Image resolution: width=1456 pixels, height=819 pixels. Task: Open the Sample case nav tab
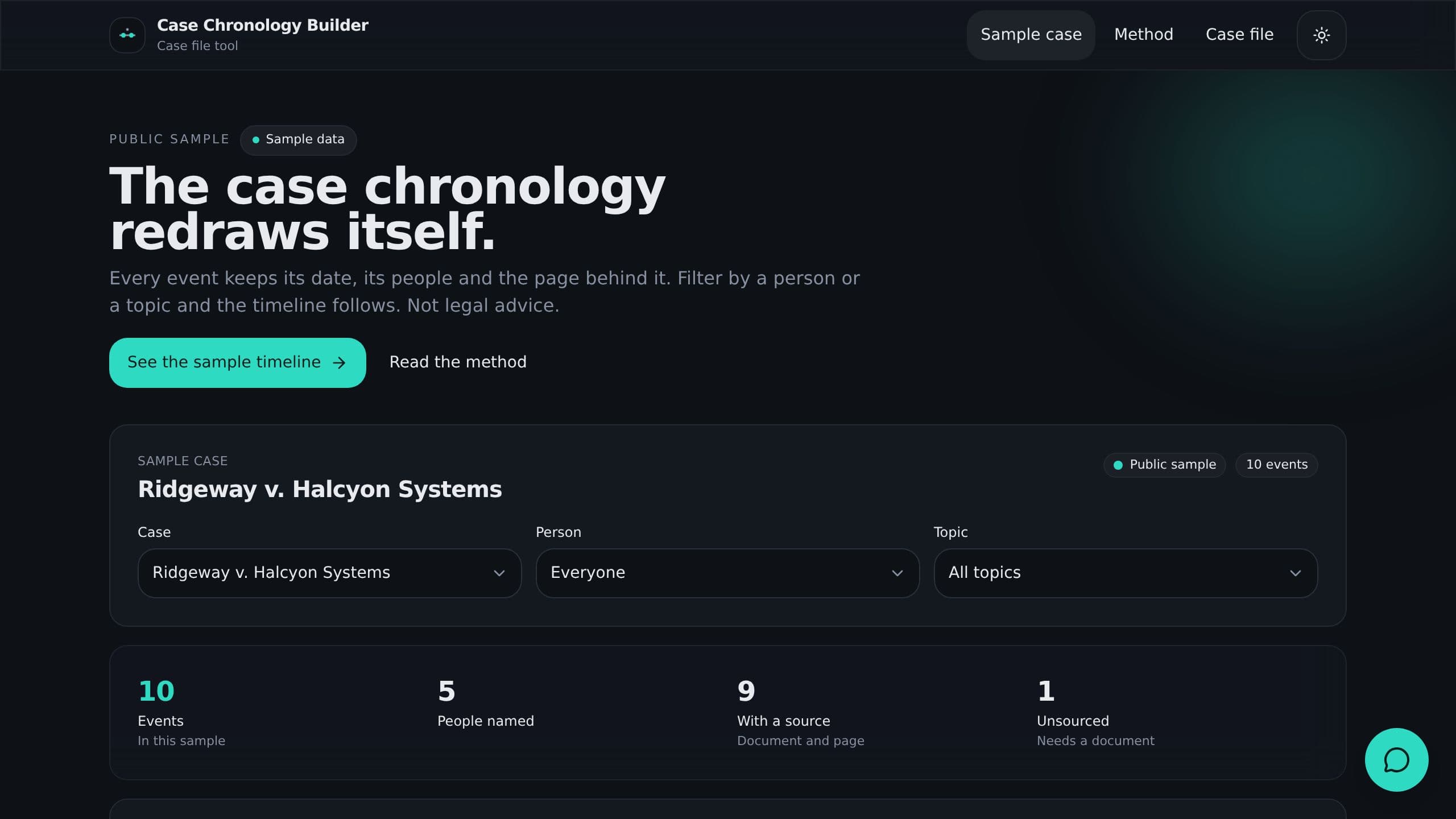(x=1031, y=35)
